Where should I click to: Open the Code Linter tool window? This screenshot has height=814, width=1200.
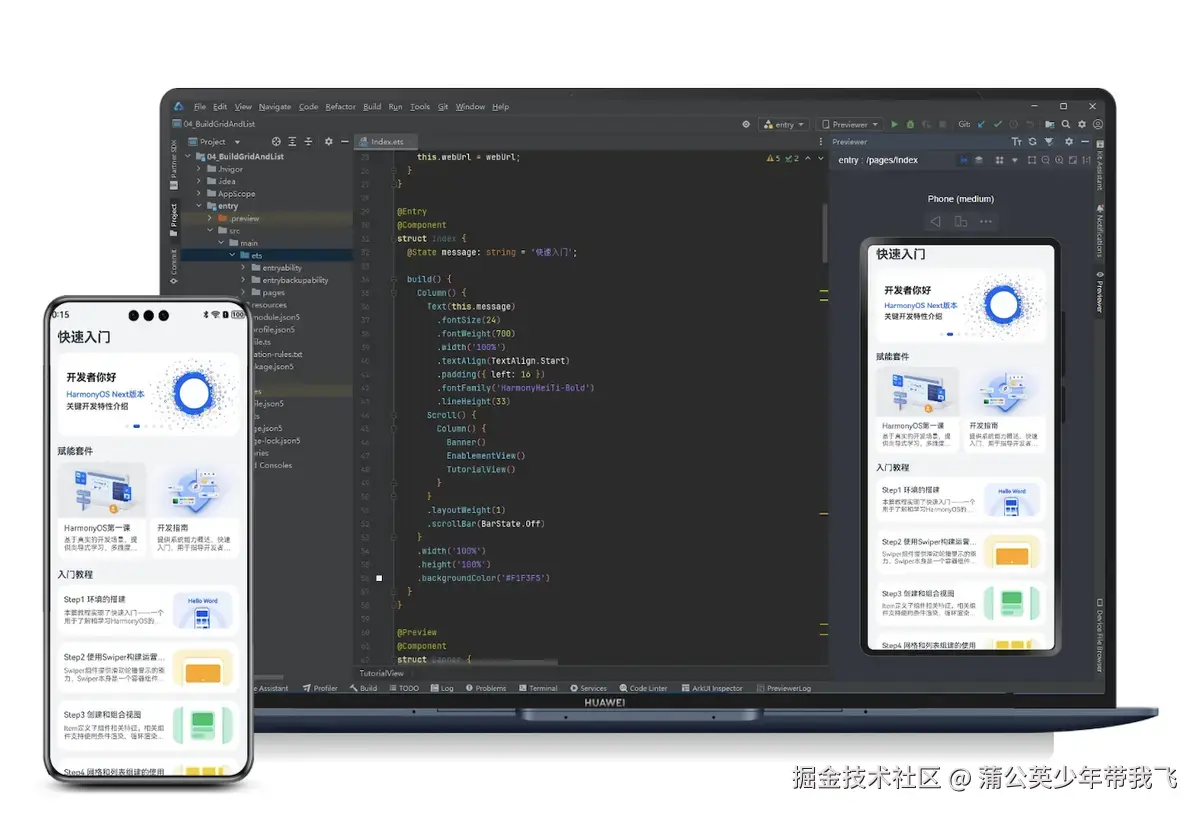click(643, 688)
